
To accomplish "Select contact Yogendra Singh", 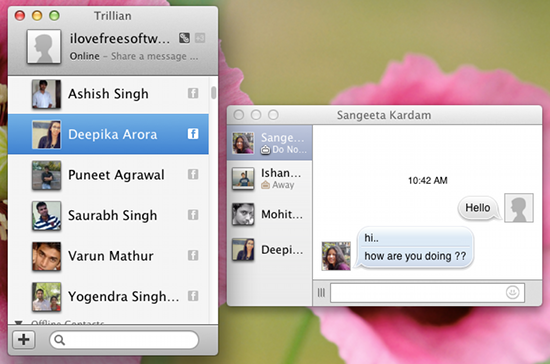I will (108, 296).
